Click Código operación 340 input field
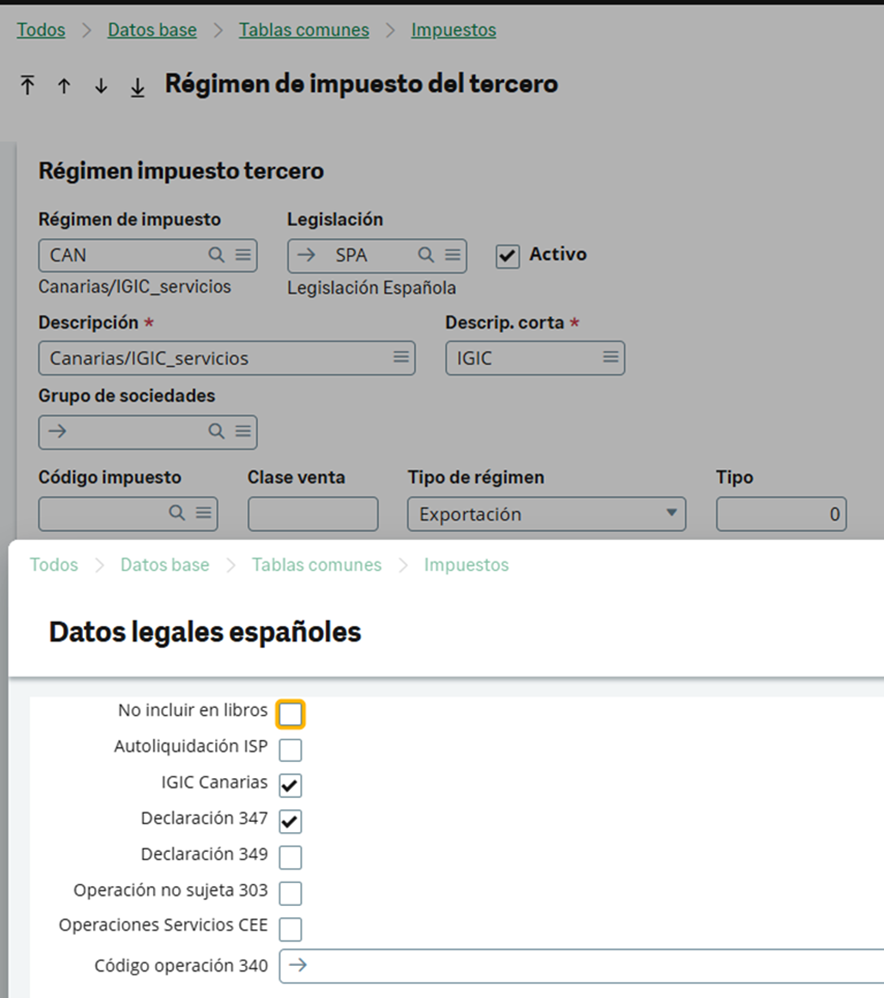The width and height of the screenshot is (884, 998). pyautogui.click(x=582, y=966)
